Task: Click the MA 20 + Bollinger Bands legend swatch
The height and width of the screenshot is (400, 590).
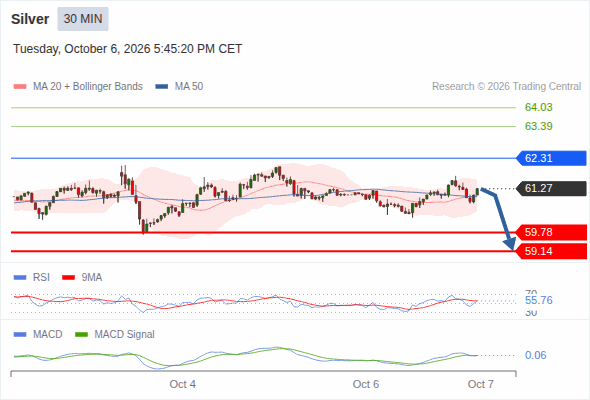Action: pos(20,87)
